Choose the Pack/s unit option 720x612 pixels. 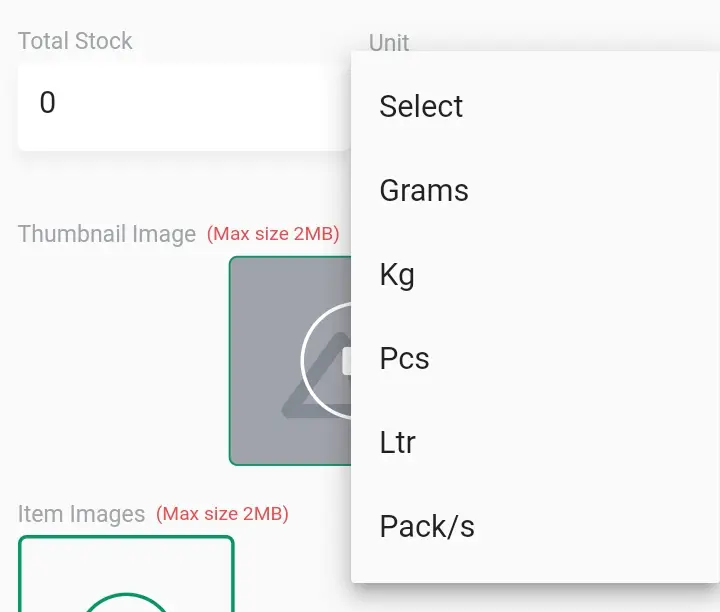point(535,526)
